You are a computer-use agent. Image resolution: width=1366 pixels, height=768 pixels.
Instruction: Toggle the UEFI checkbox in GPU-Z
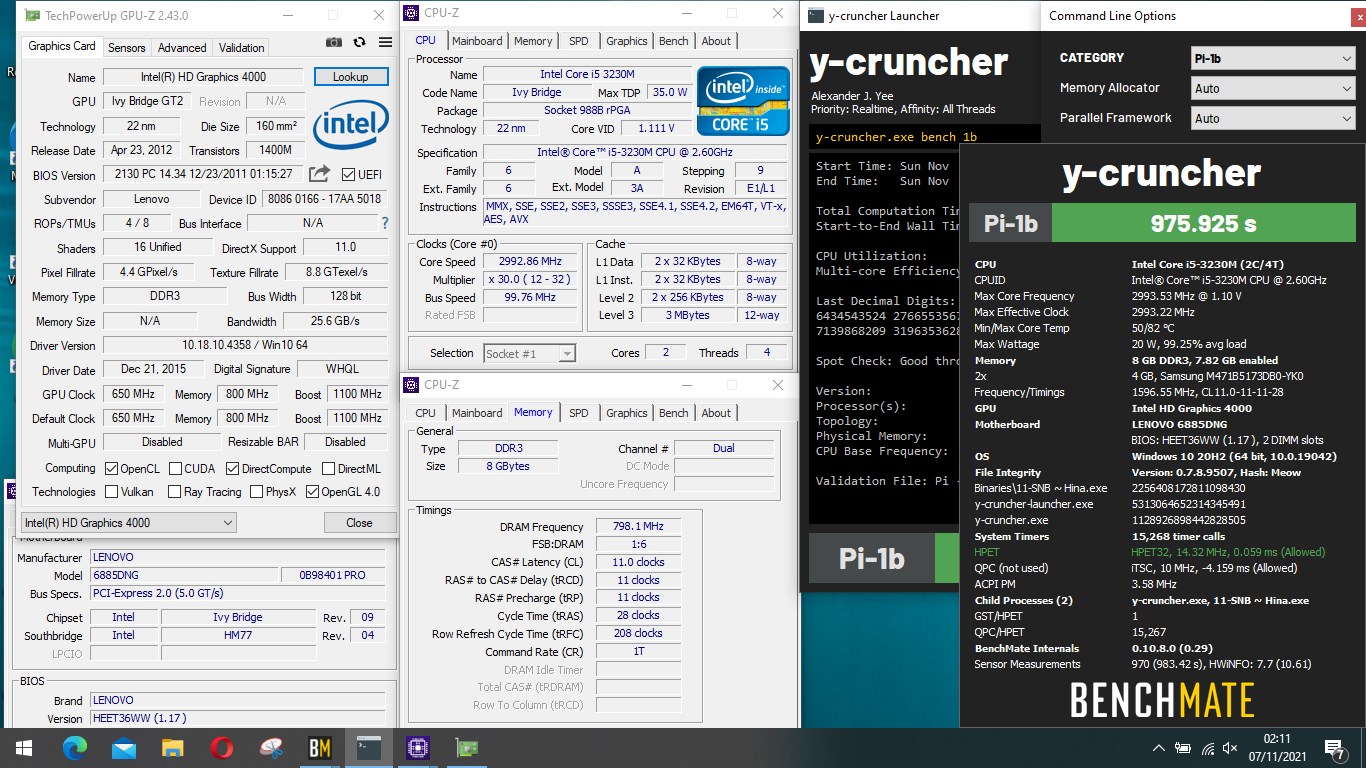[x=348, y=175]
